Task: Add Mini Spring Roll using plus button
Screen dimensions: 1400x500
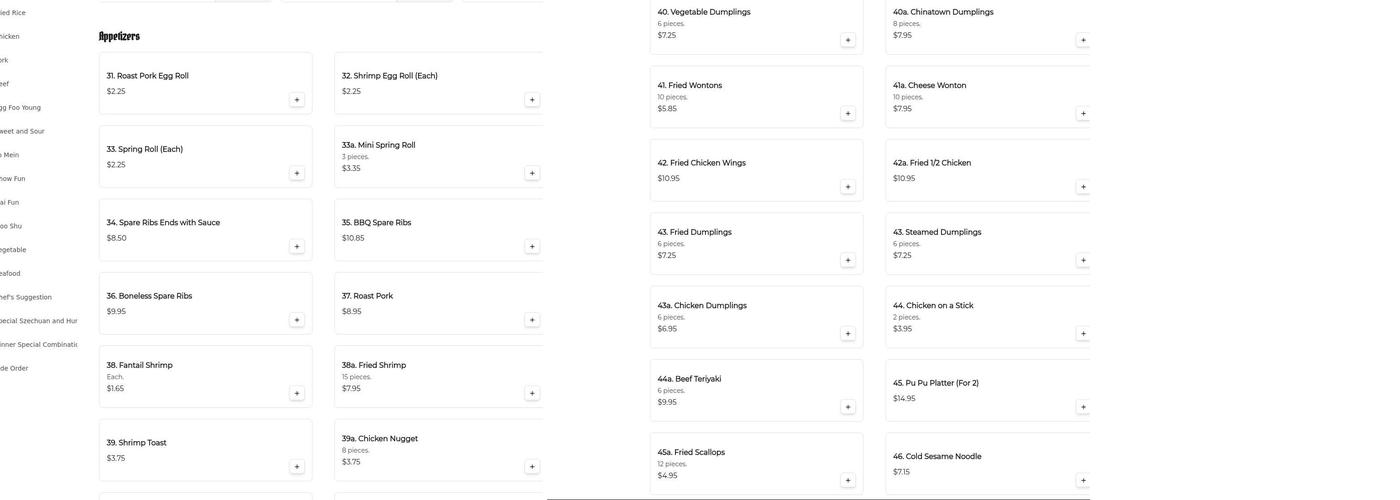Action: (532, 173)
